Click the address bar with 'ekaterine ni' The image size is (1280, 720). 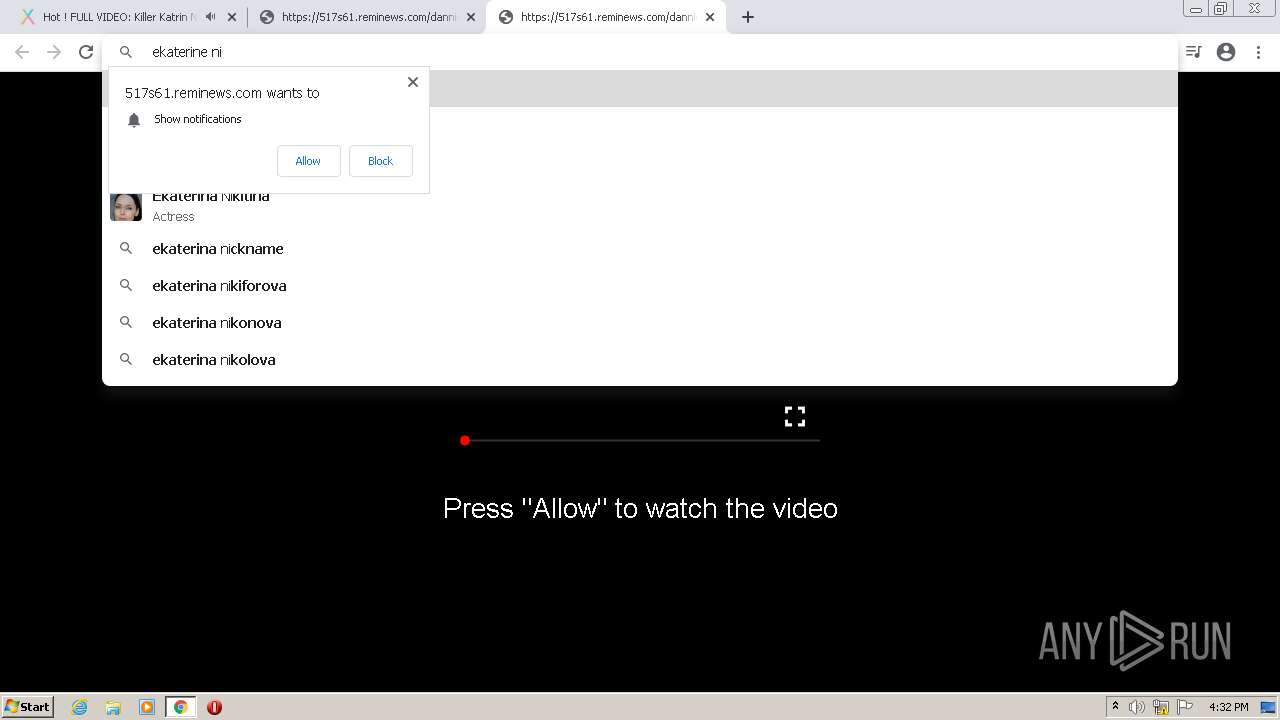640,52
